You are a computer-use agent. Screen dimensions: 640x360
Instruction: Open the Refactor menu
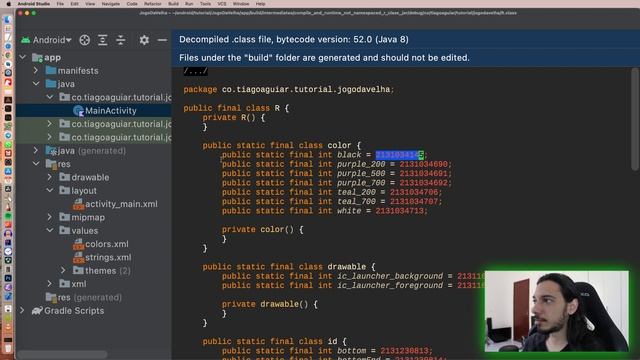pyautogui.click(x=153, y=4)
